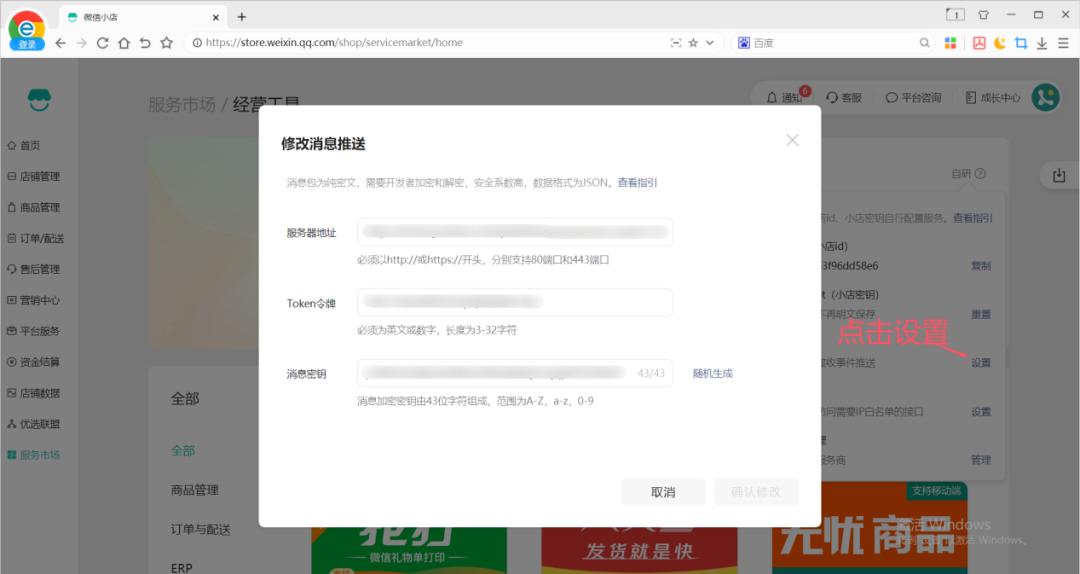Viewport: 1080px width, 574px height.
Task: Open 资金结算 in the sidebar
Action: [x=34, y=362]
